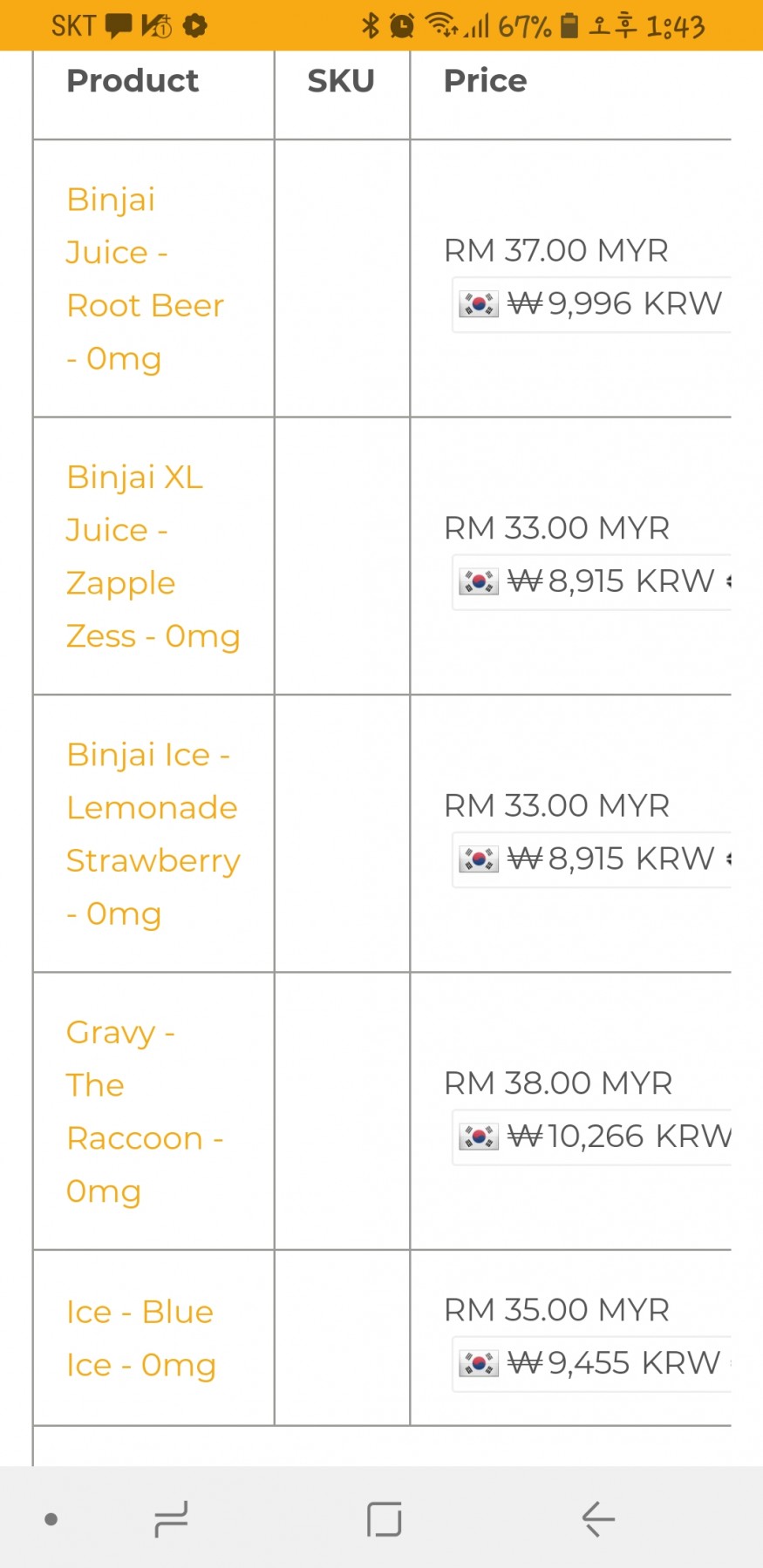Expand the ₩9,996 KRW currency selector
This screenshot has height=1568, width=763.
[x=592, y=304]
